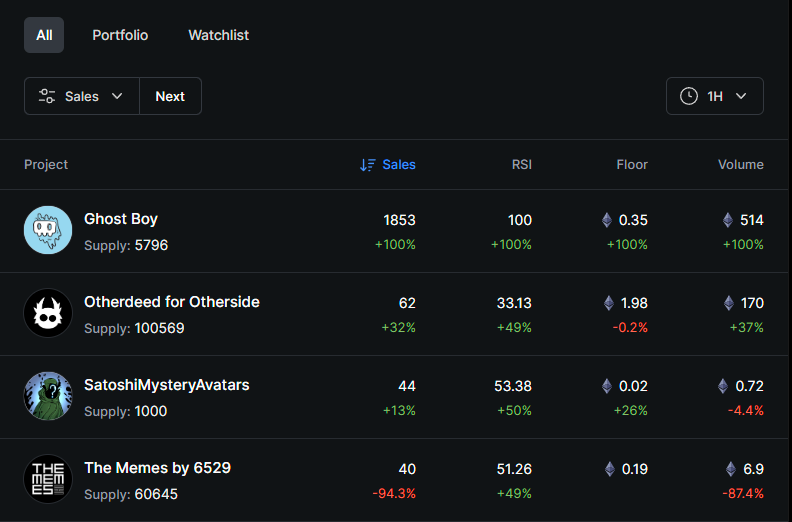
Task: Click Otherdeed sales value 62
Action: tap(407, 303)
